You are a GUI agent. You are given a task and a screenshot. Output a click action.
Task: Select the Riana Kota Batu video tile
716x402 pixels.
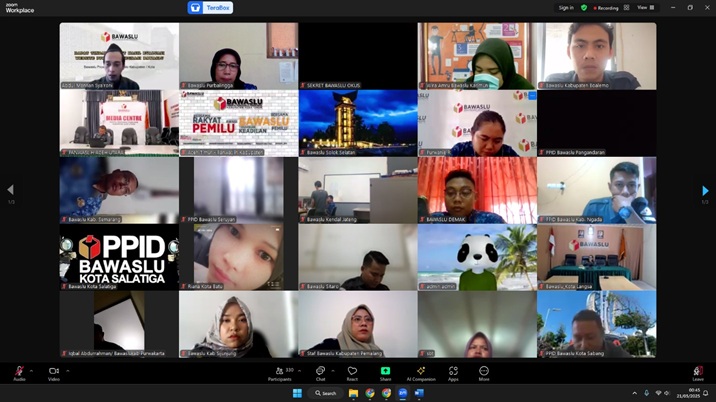238,257
